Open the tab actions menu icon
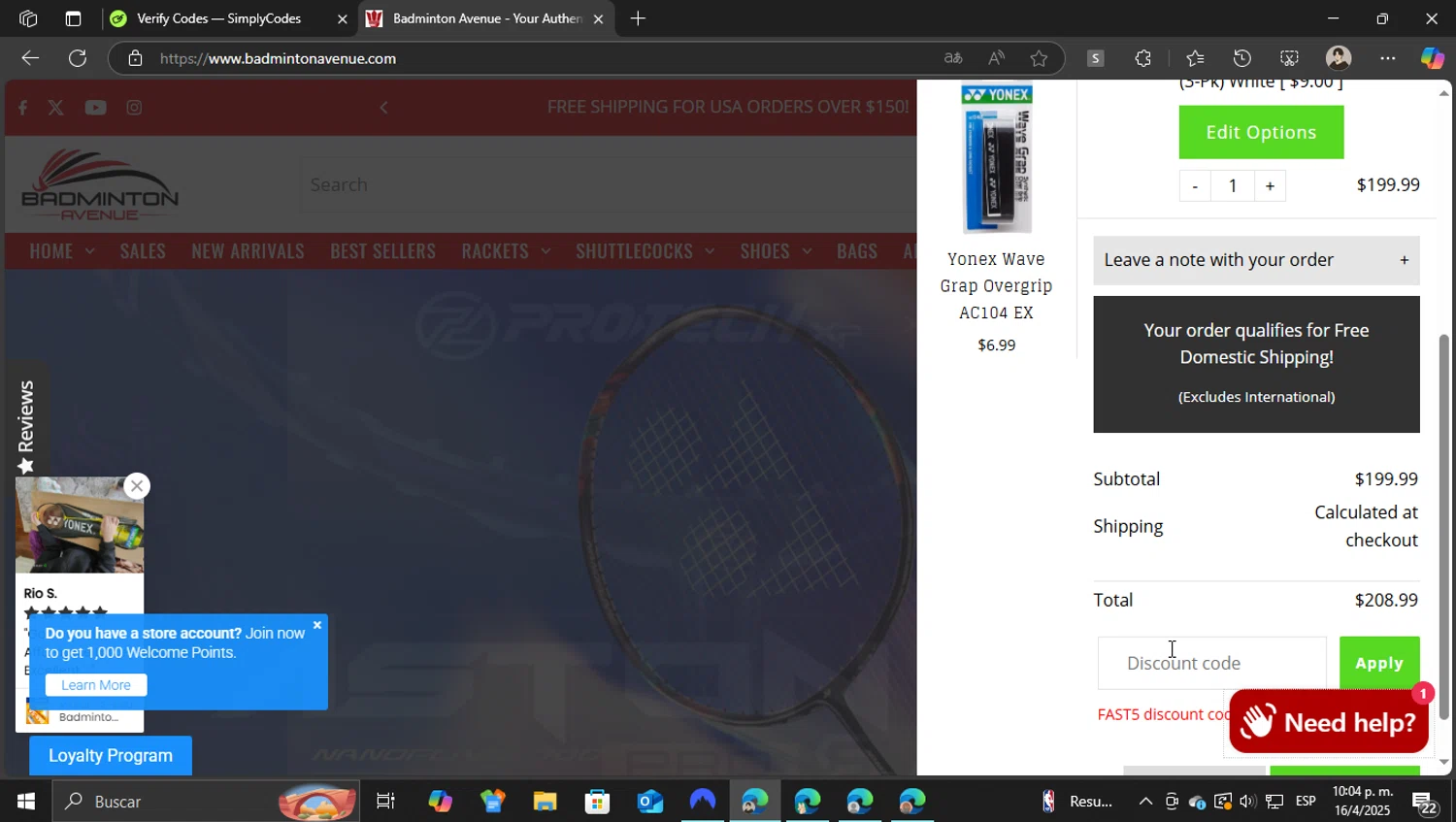This screenshot has width=1456, height=822. point(73,18)
